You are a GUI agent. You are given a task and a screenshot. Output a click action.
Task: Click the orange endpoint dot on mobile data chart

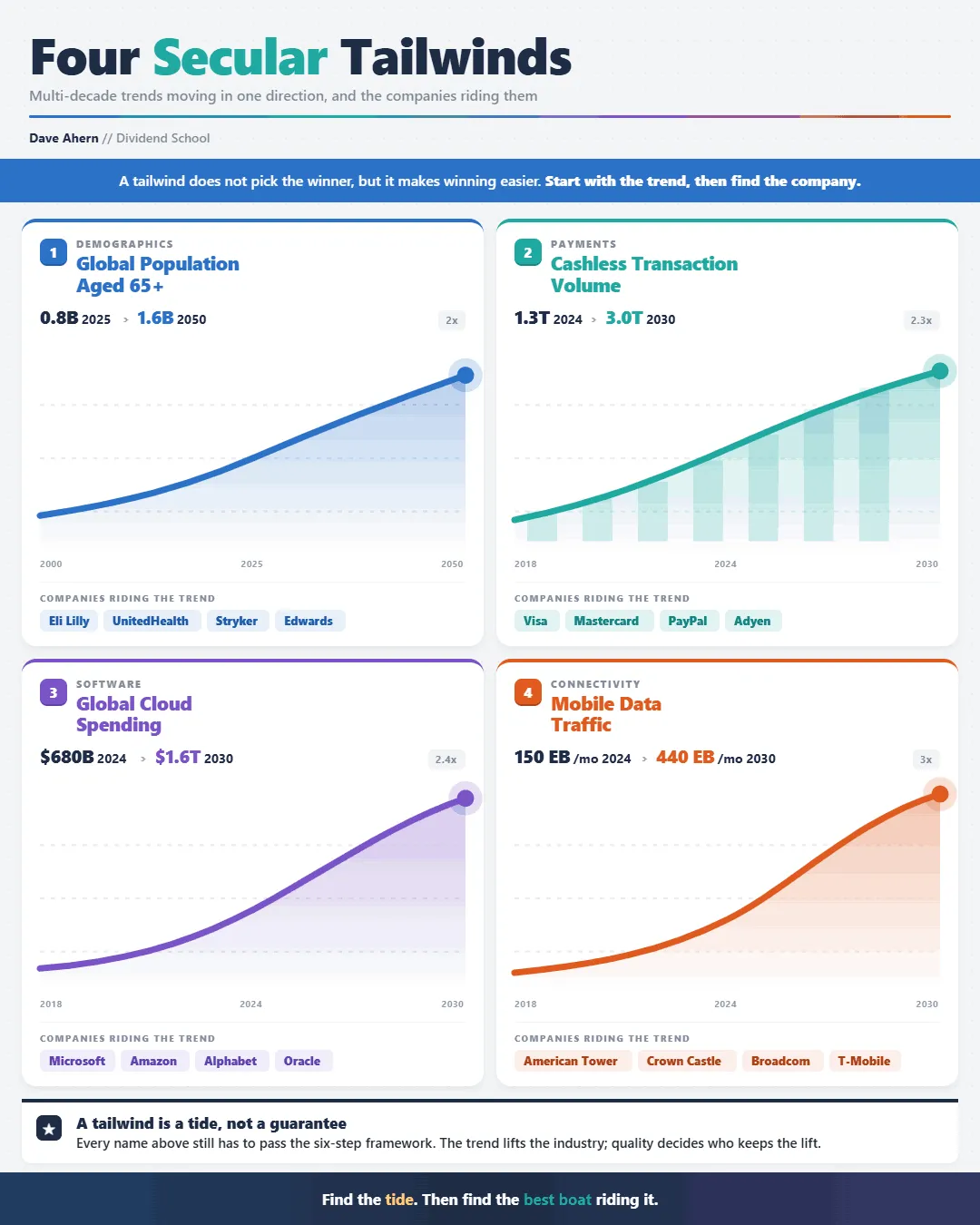pos(940,794)
